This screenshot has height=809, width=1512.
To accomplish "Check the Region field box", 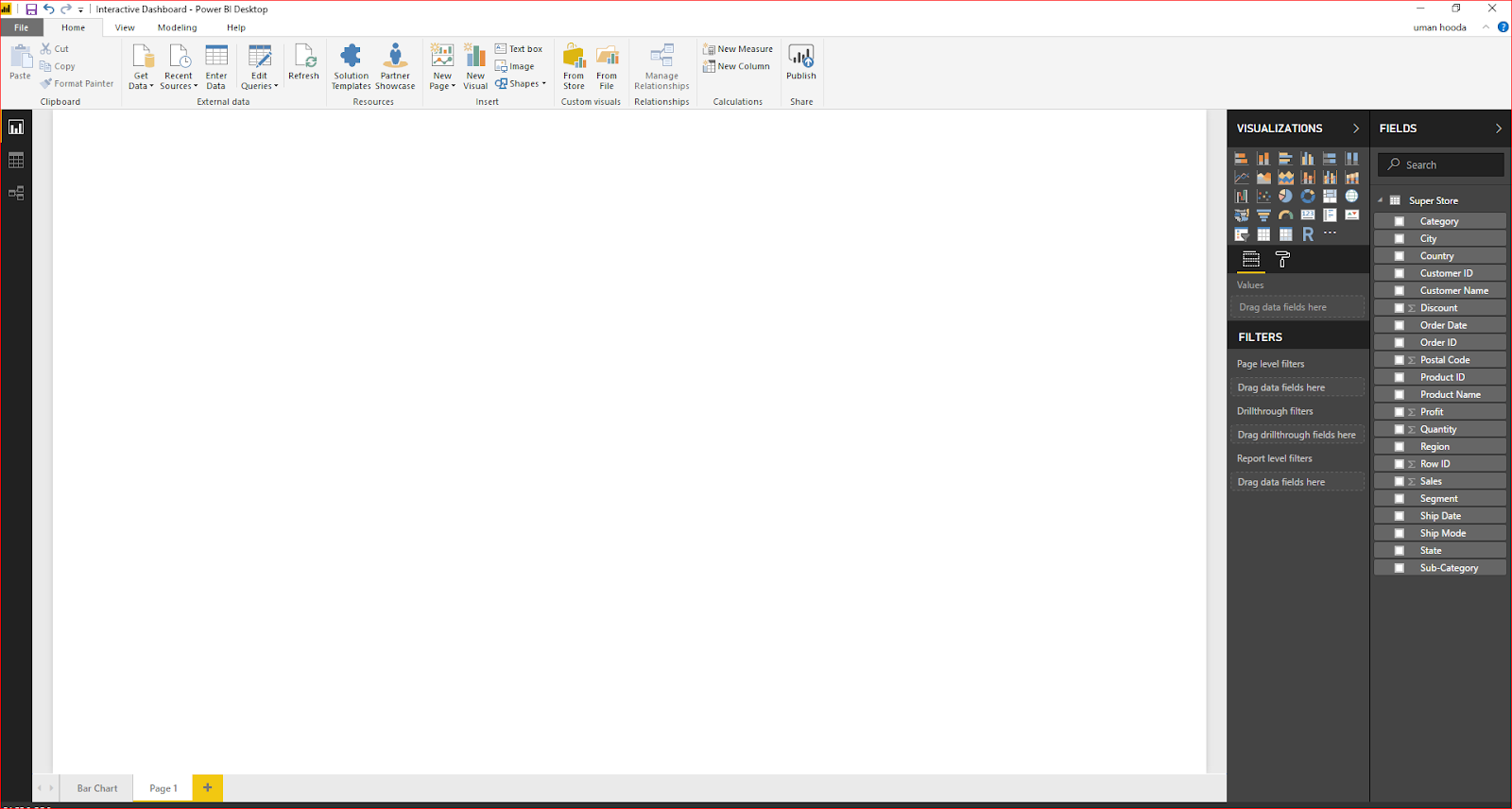I will [1400, 447].
